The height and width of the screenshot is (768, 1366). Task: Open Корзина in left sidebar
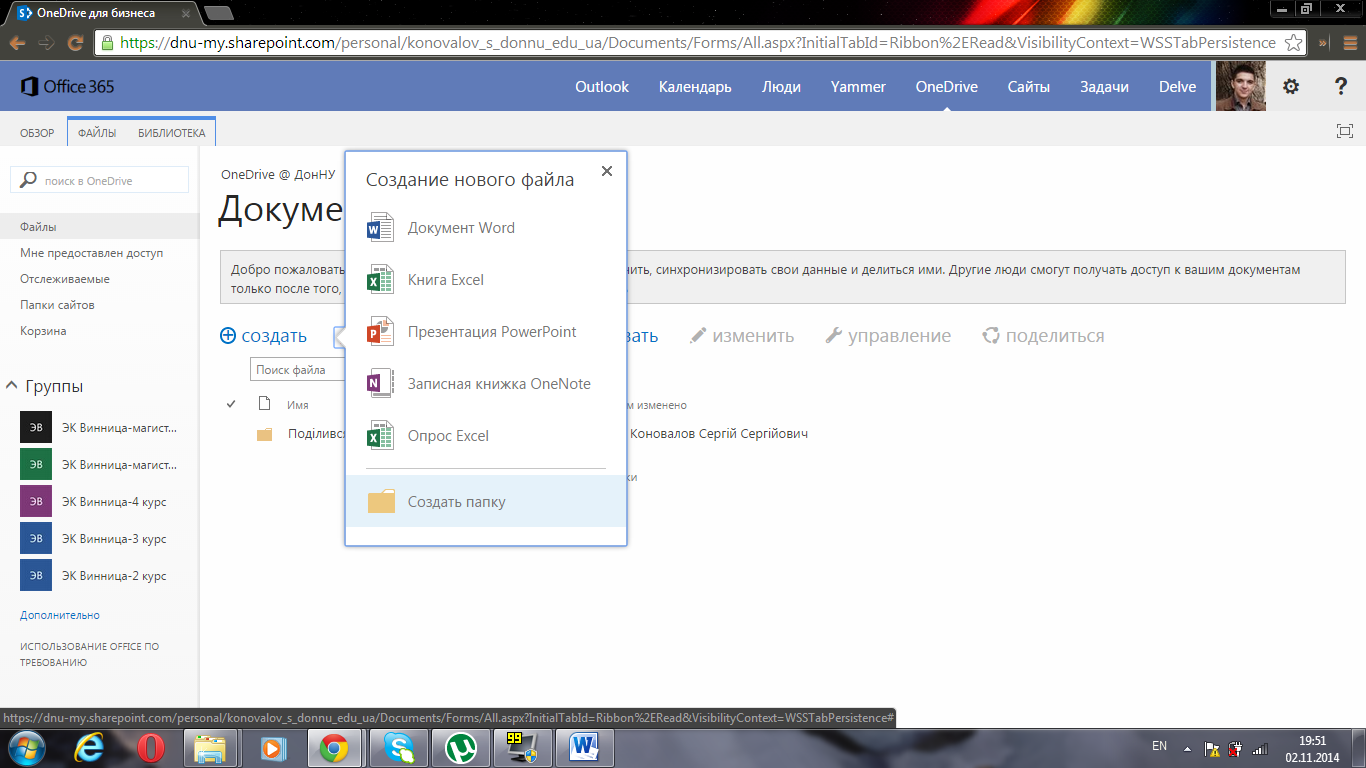(x=43, y=331)
